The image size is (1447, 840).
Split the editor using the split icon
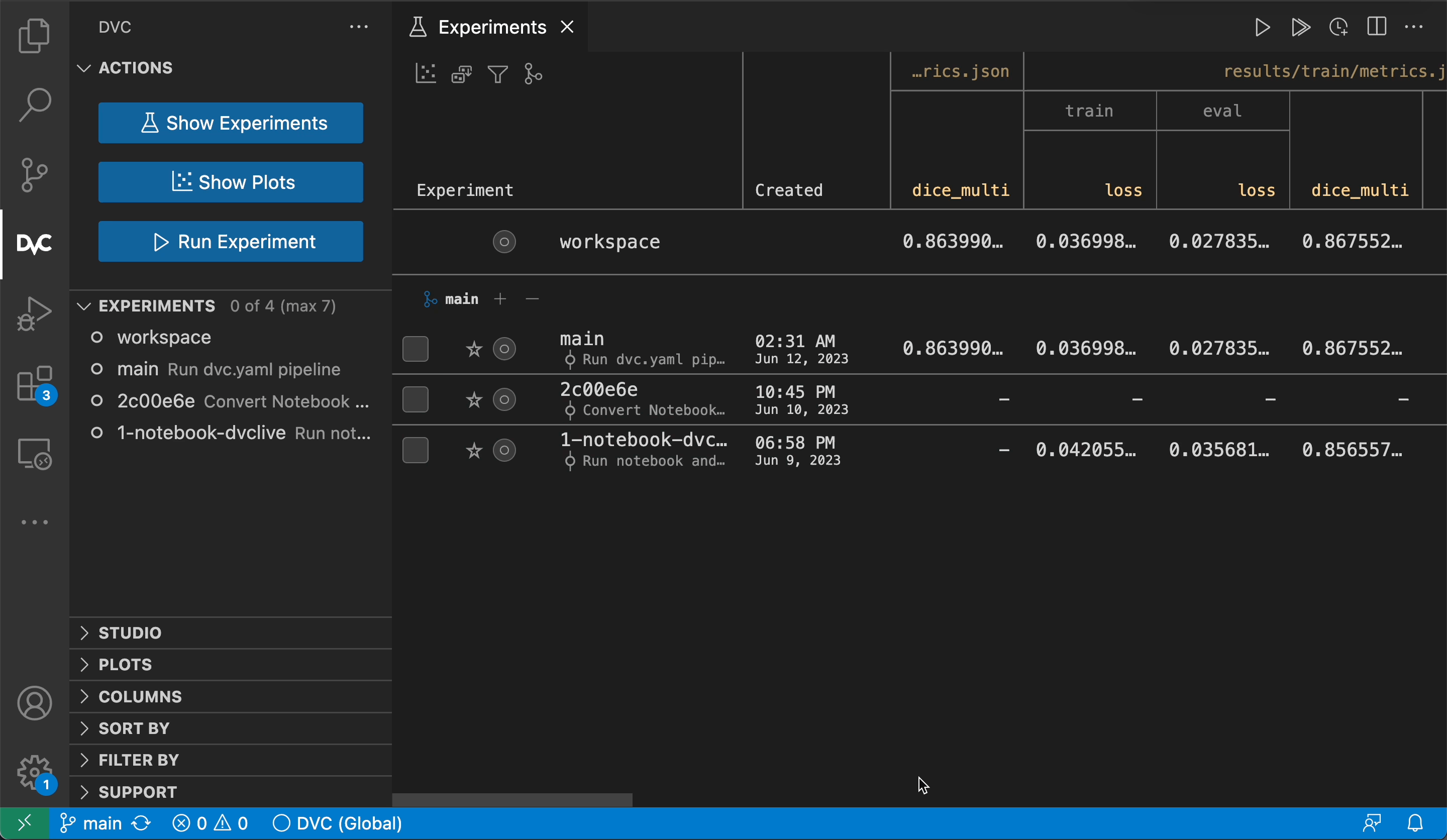pos(1376,27)
